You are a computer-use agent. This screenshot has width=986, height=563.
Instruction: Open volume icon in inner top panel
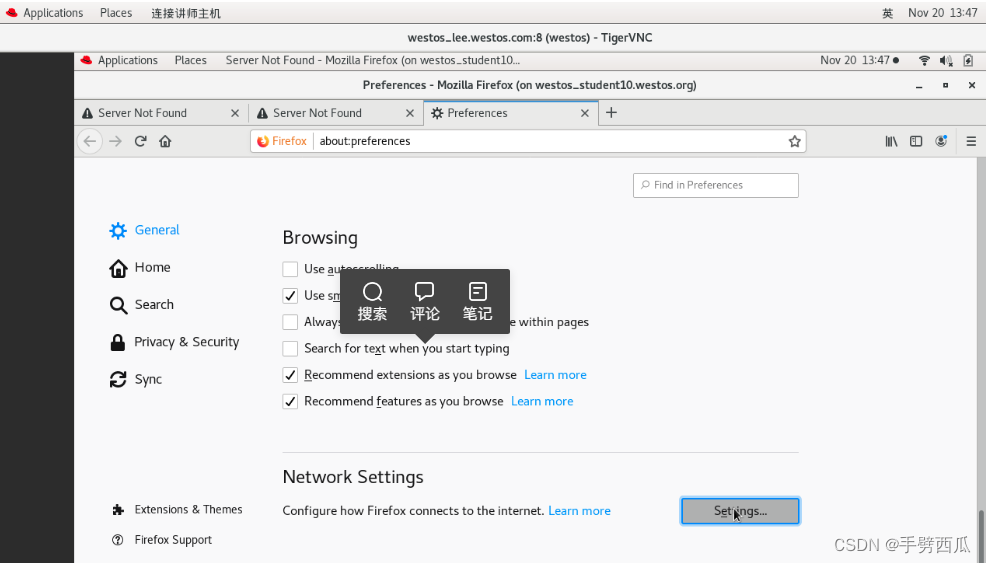click(946, 60)
